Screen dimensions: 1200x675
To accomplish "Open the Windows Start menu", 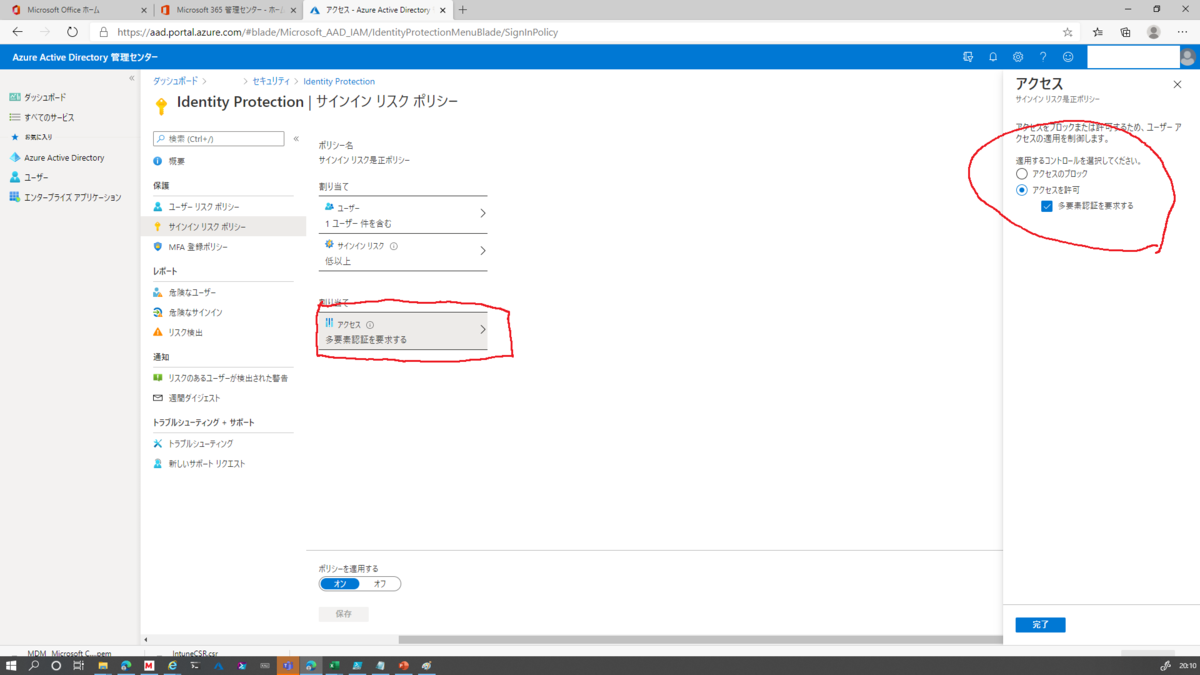I will click(x=11, y=665).
